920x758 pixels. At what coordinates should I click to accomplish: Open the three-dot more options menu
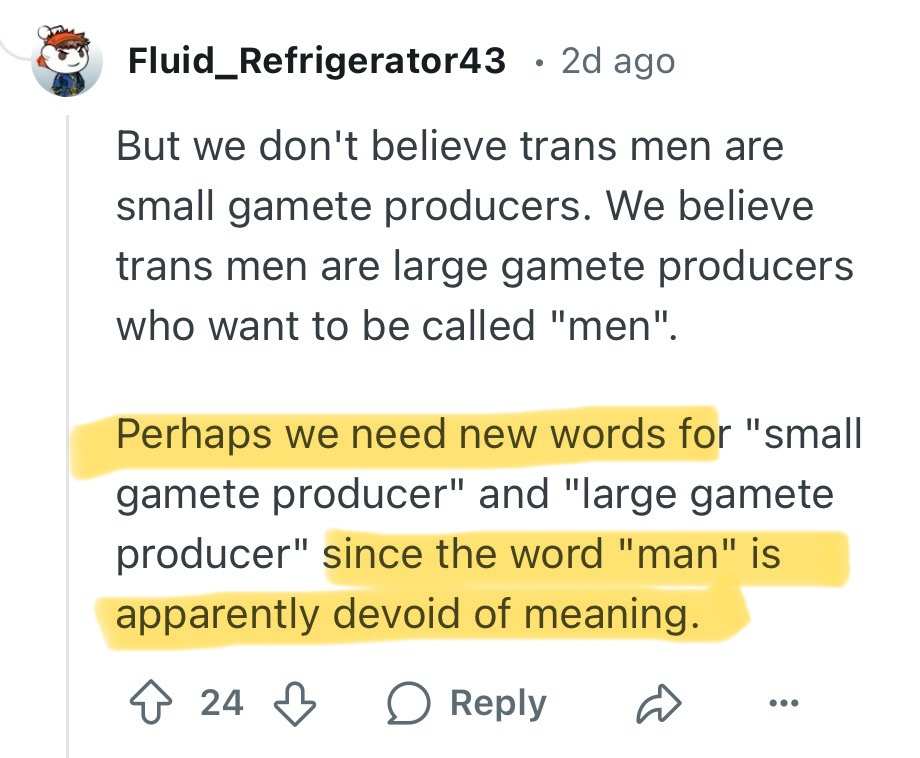pyautogui.click(x=784, y=702)
